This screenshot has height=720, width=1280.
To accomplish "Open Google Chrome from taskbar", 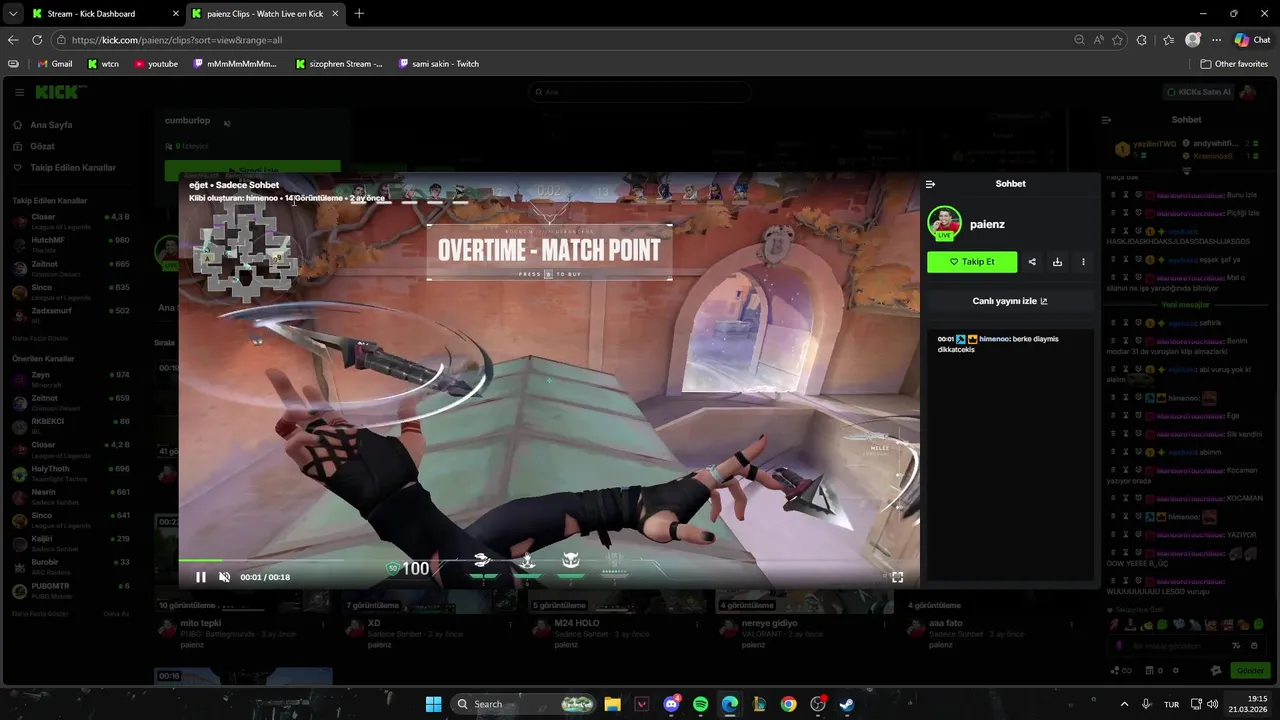I will pyautogui.click(x=788, y=704).
